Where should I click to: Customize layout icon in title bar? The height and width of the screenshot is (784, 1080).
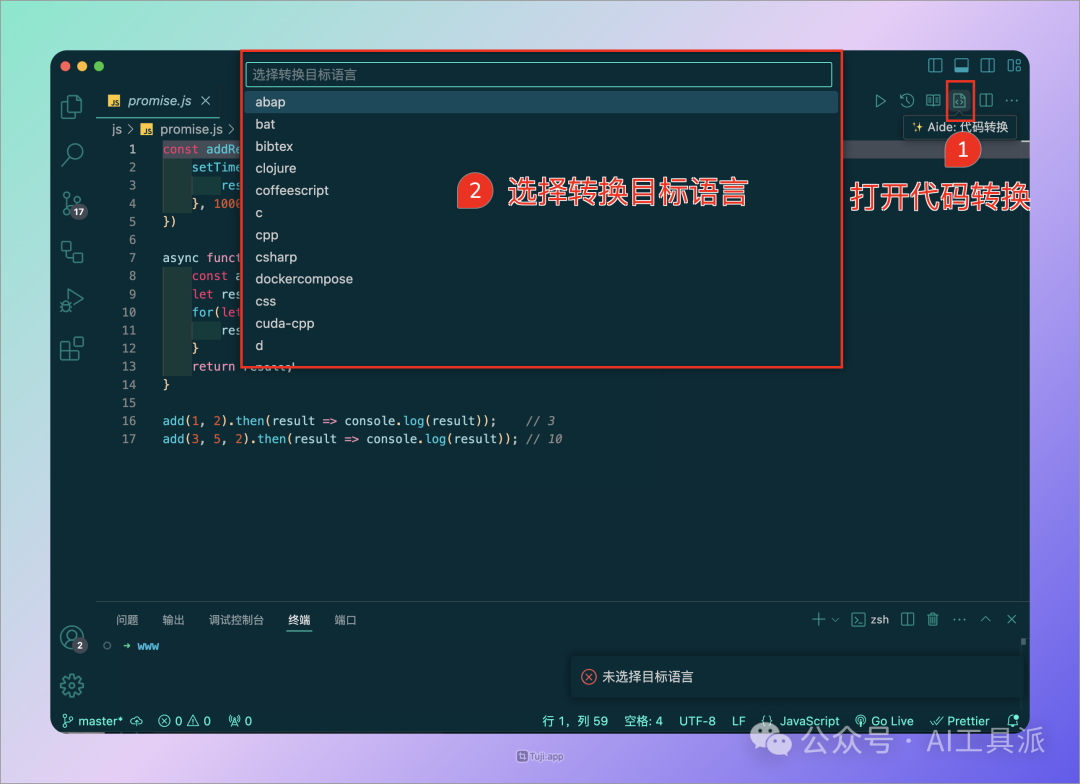[1014, 65]
